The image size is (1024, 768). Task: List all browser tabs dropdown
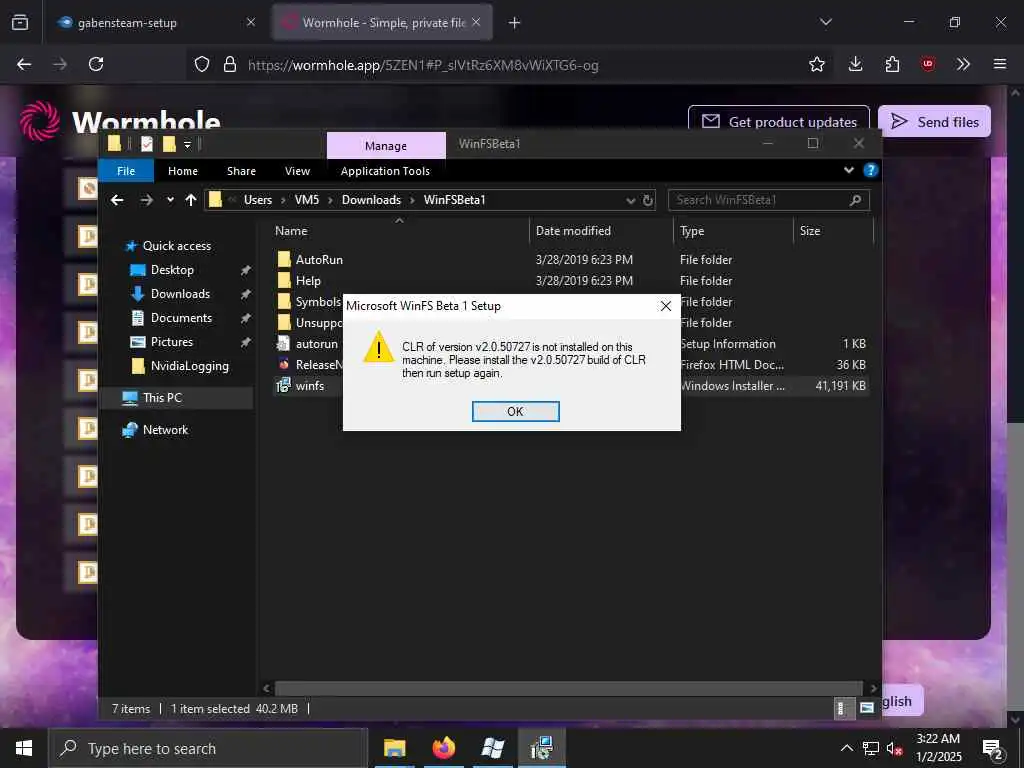point(825,22)
